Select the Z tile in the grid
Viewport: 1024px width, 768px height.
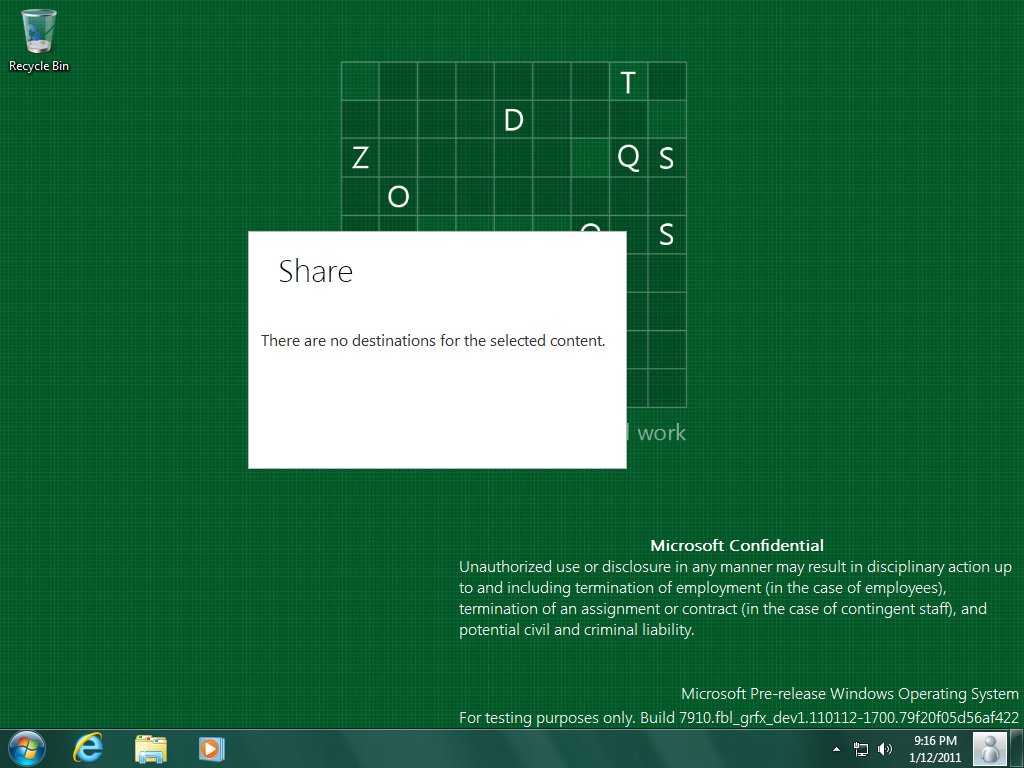(x=360, y=158)
